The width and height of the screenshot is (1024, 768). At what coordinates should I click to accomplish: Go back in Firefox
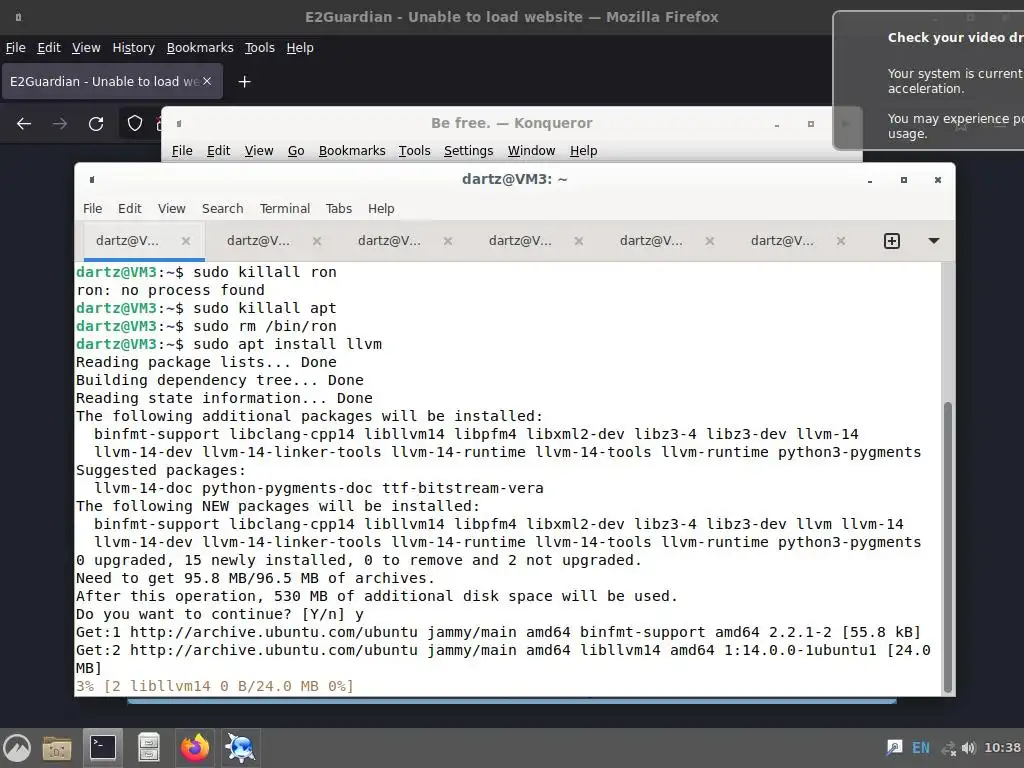(x=24, y=123)
